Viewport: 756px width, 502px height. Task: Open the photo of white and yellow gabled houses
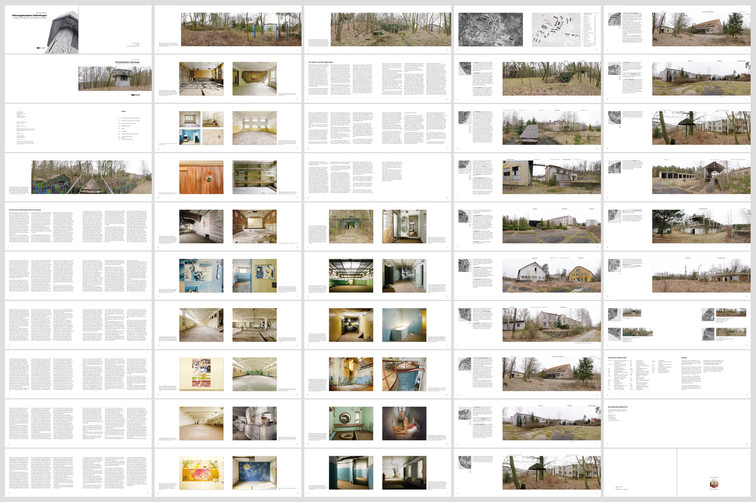(x=549, y=271)
